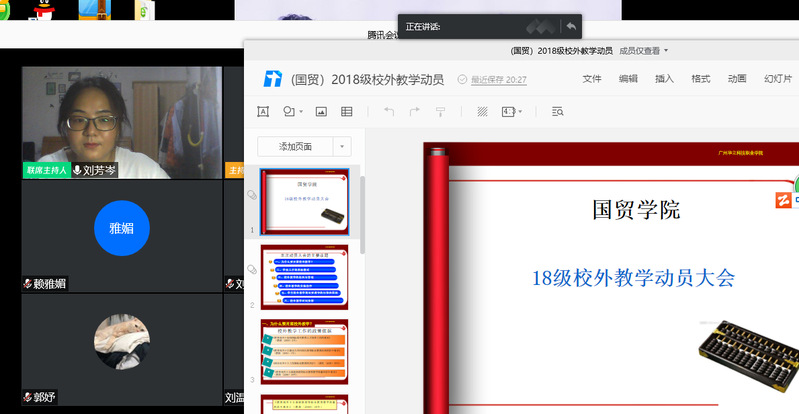Click the insert table icon
Screen dimensions: 799x414
coord(349,111)
